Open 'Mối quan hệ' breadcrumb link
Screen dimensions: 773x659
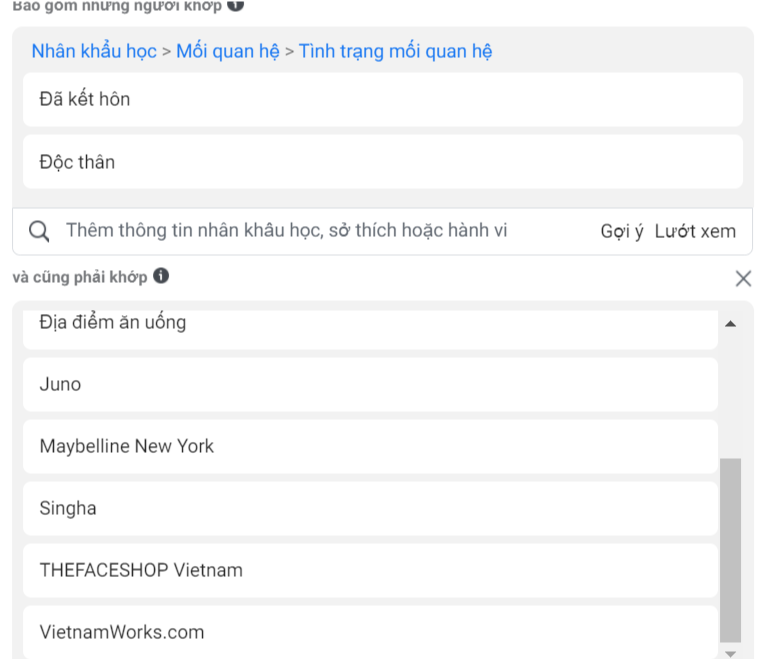click(228, 51)
